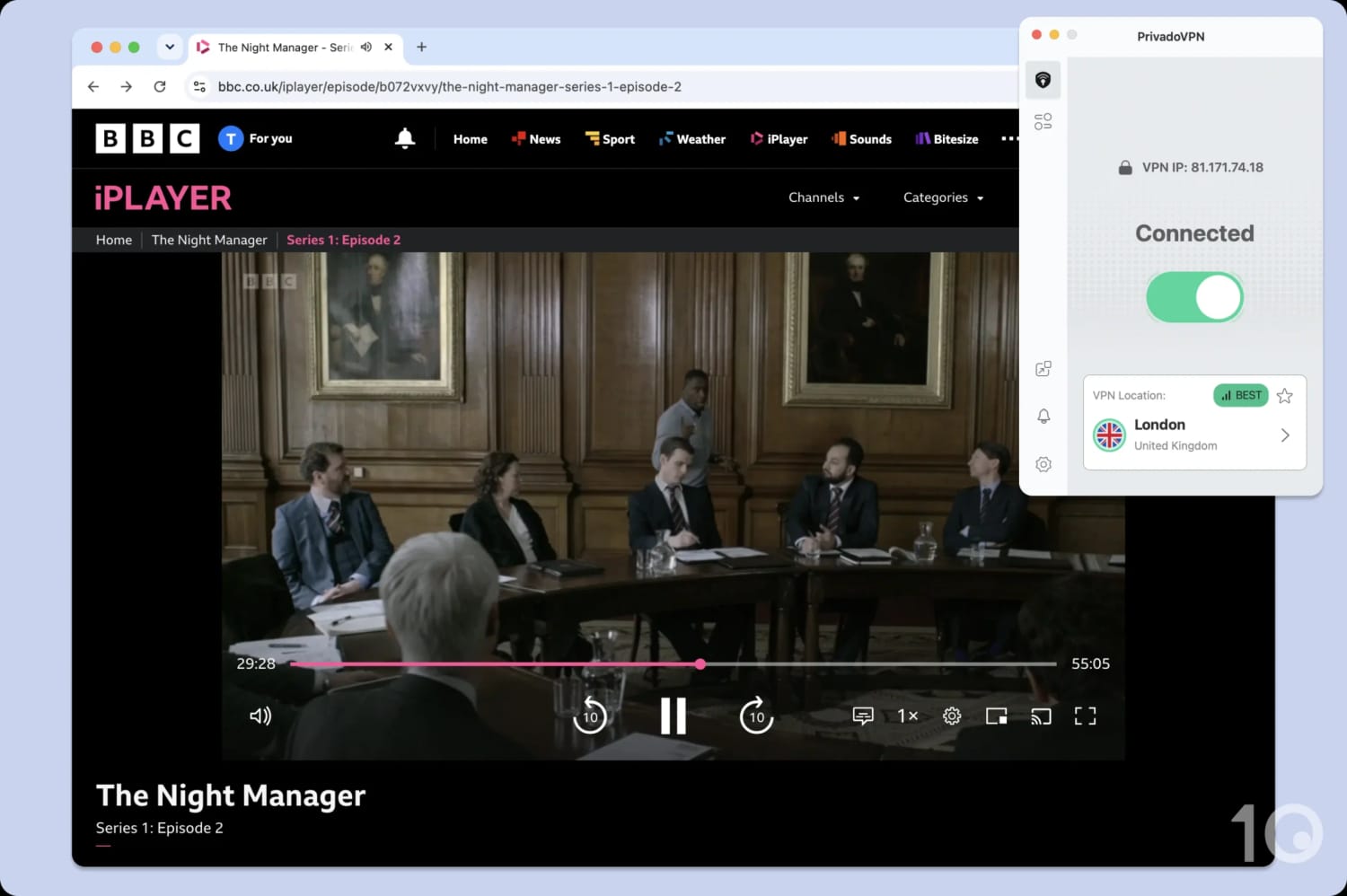The height and width of the screenshot is (896, 1347).
Task: Expand the Categories dropdown
Action: point(943,198)
